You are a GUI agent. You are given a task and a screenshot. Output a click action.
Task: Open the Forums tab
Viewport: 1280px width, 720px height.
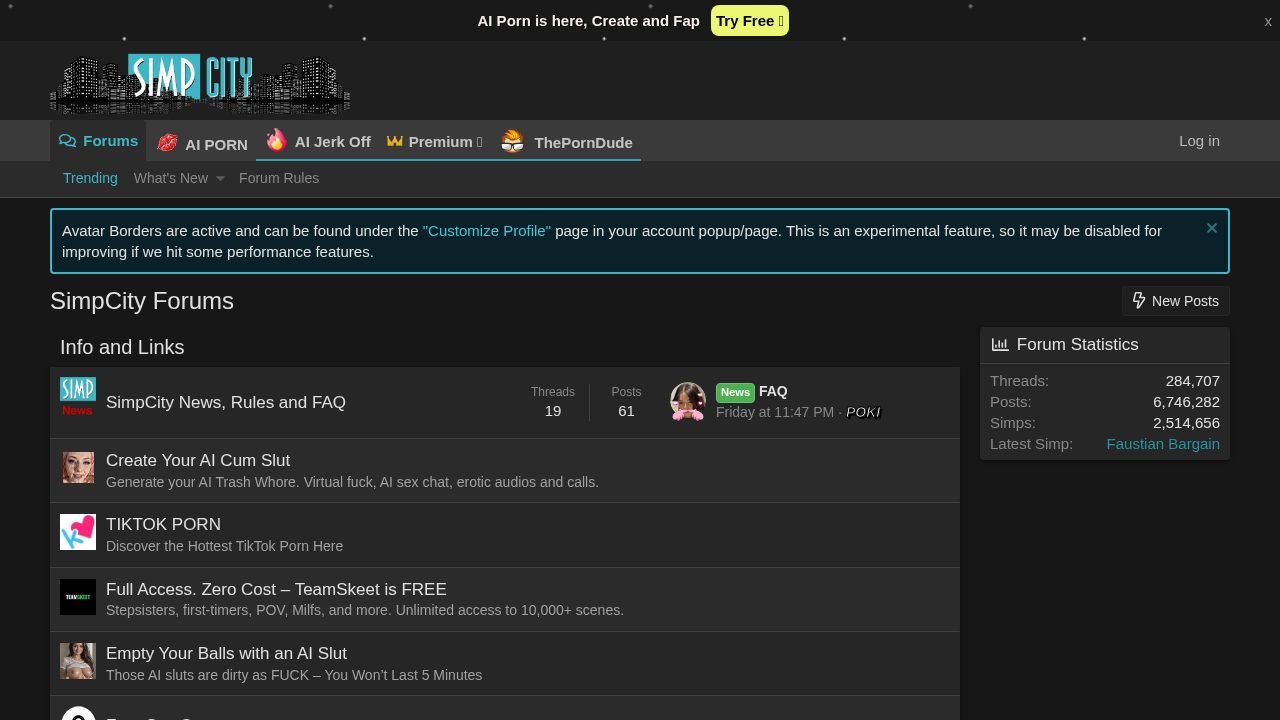(x=98, y=141)
